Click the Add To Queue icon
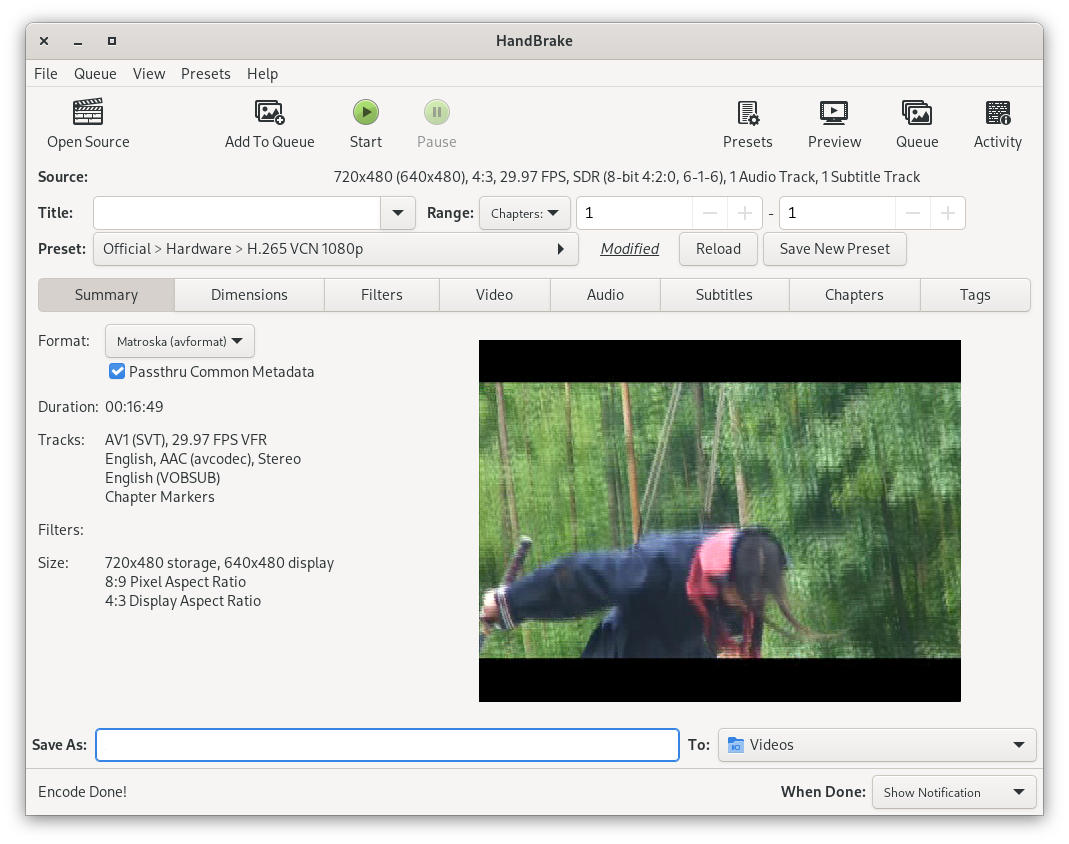 click(x=269, y=112)
